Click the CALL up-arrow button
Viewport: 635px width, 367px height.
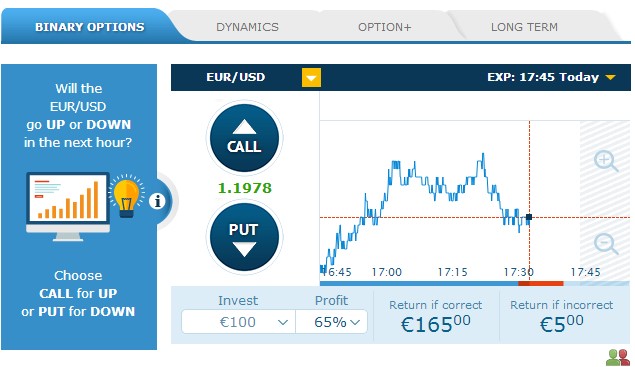click(x=244, y=138)
